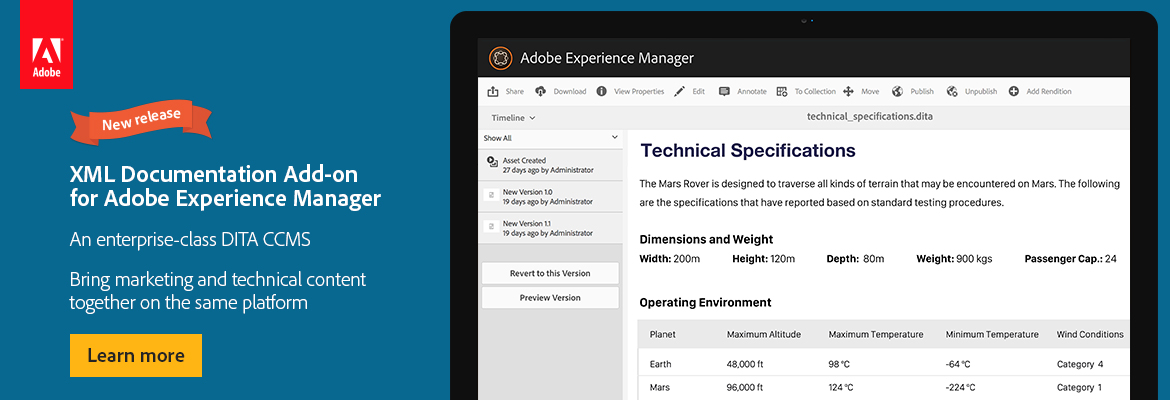Click the Preview Version button

(x=550, y=298)
